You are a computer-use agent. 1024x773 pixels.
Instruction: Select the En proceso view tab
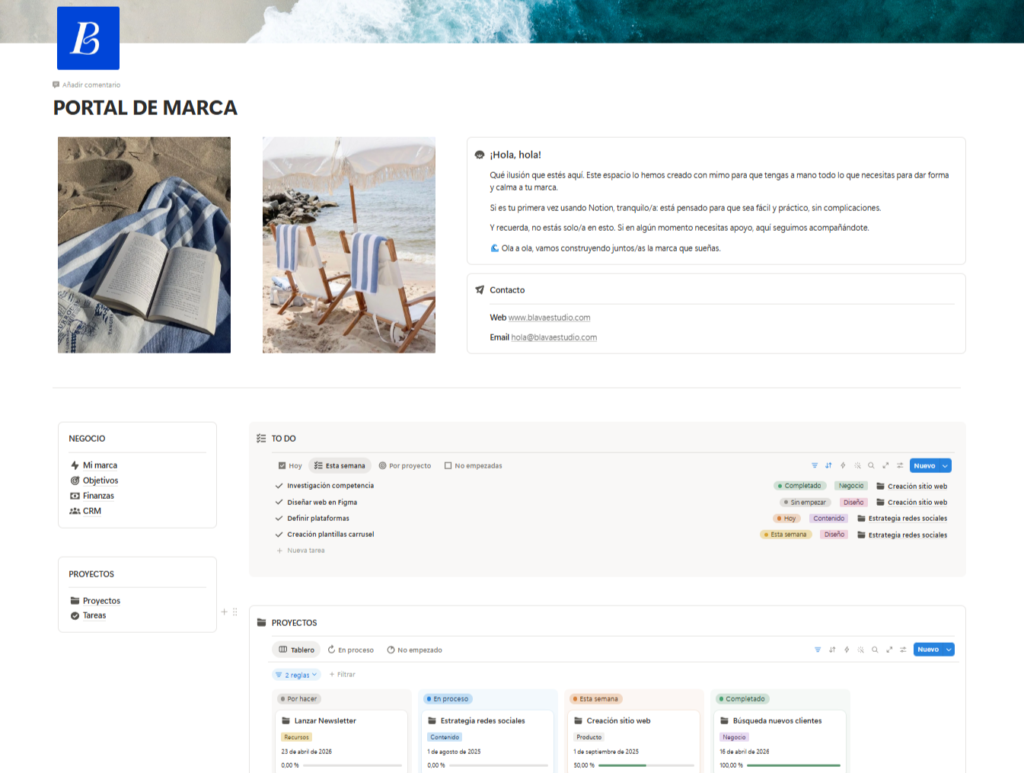pyautogui.click(x=351, y=650)
